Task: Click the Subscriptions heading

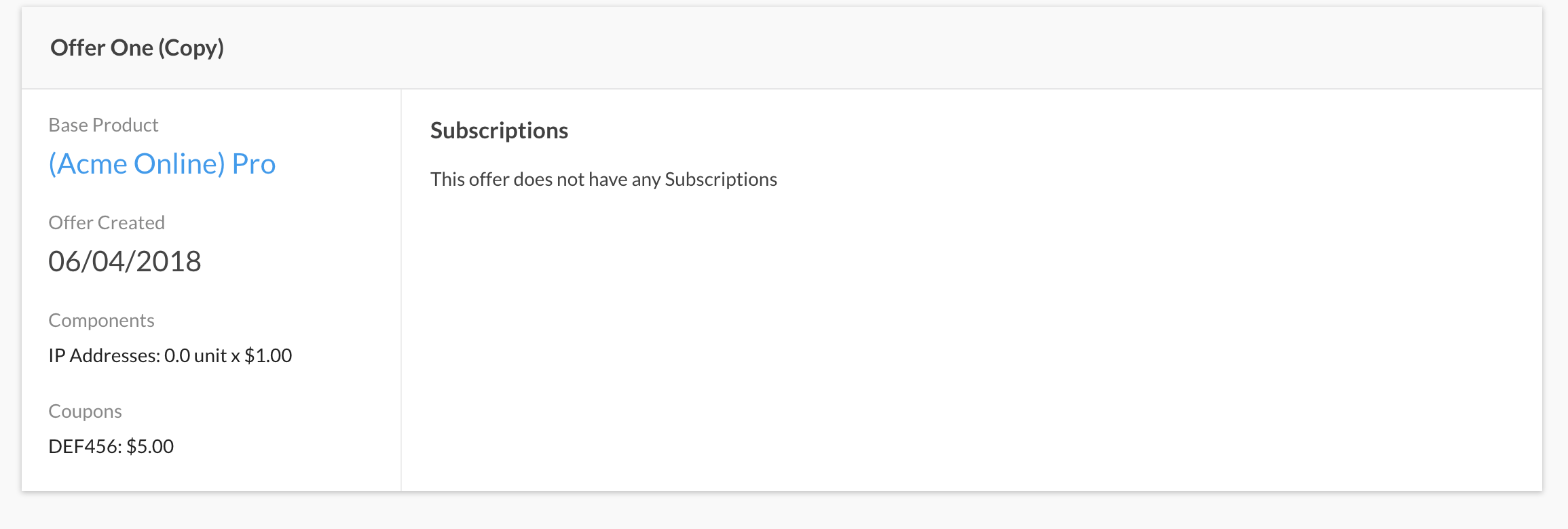Action: [x=499, y=131]
